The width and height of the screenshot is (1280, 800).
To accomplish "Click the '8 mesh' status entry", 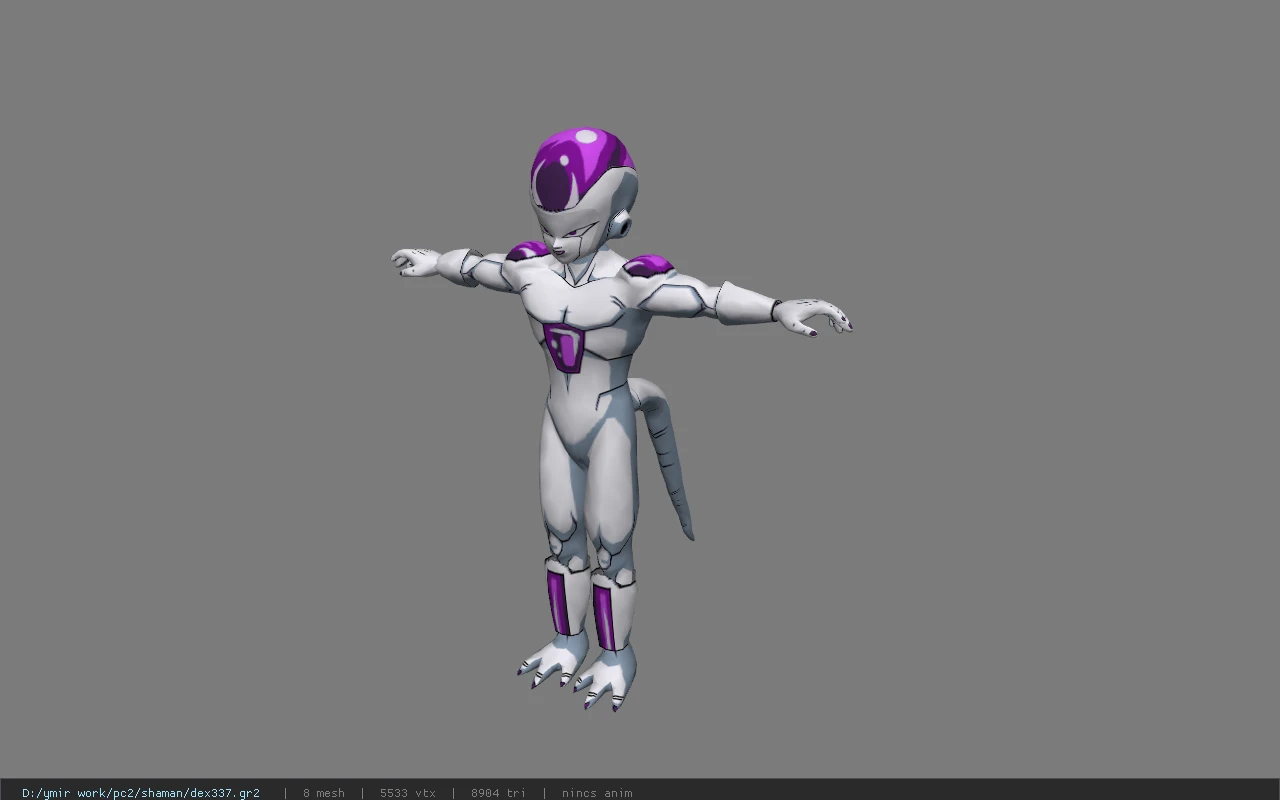I will (x=324, y=793).
